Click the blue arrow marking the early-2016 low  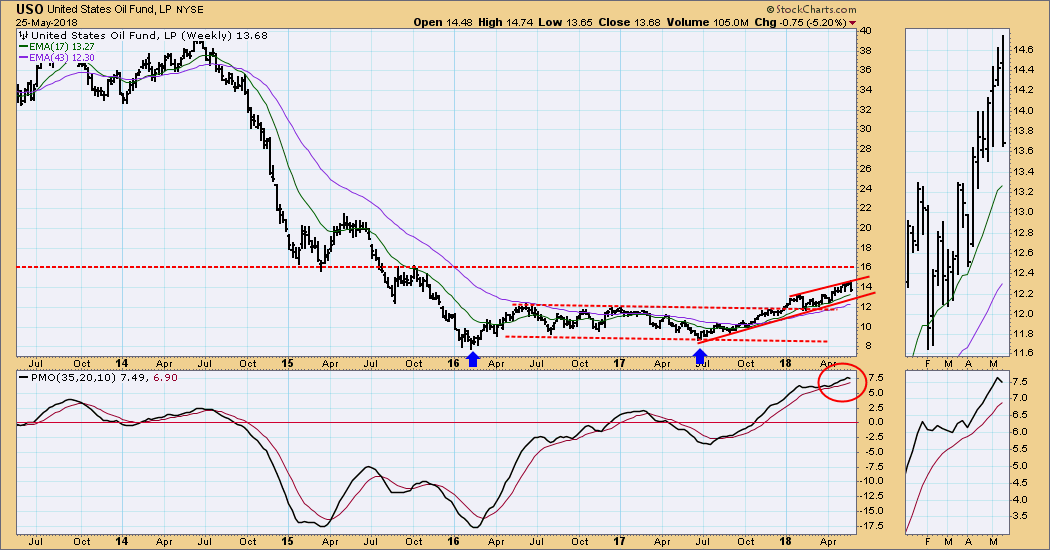tap(473, 360)
